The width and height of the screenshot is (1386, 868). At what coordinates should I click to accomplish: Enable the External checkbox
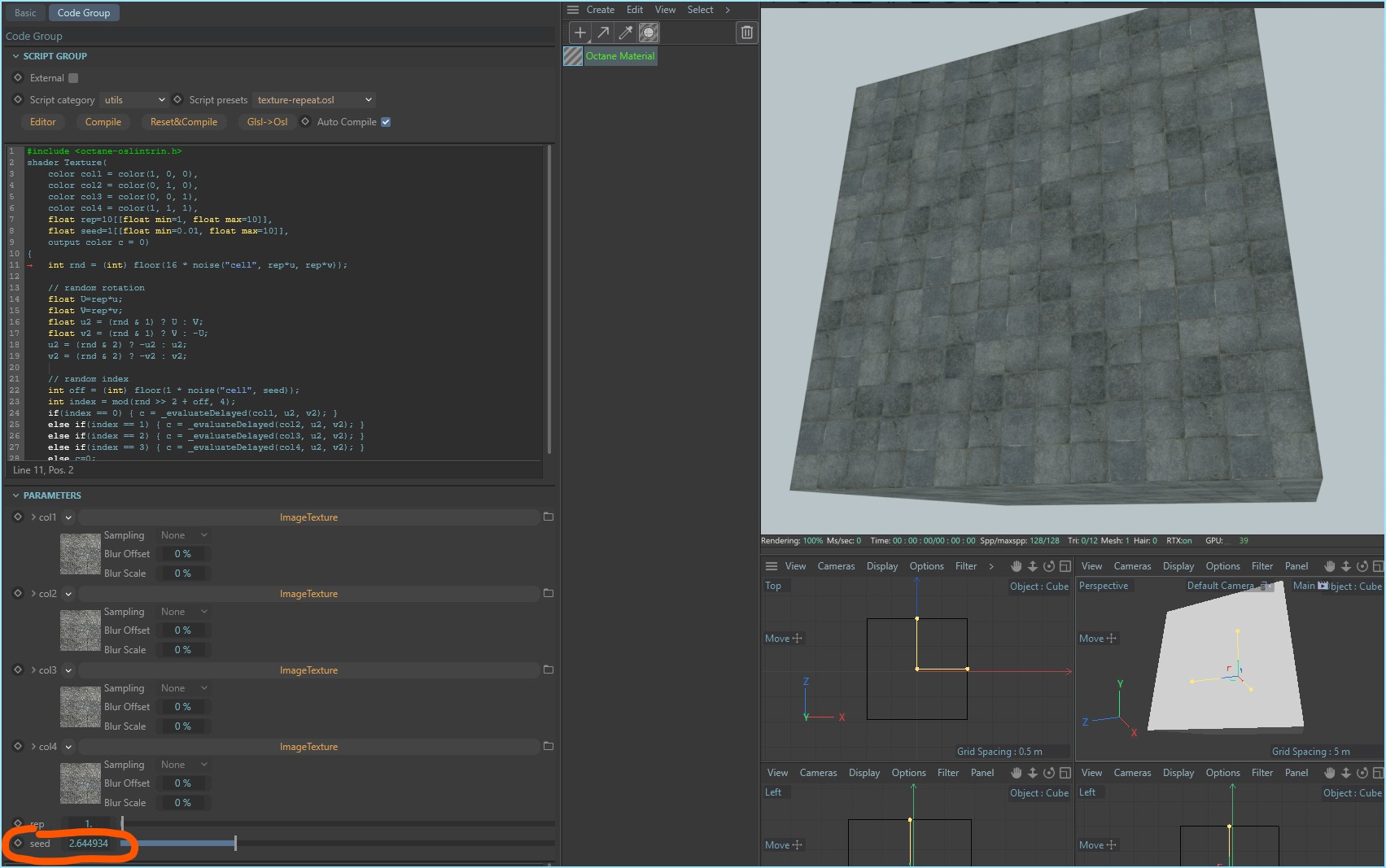point(73,78)
